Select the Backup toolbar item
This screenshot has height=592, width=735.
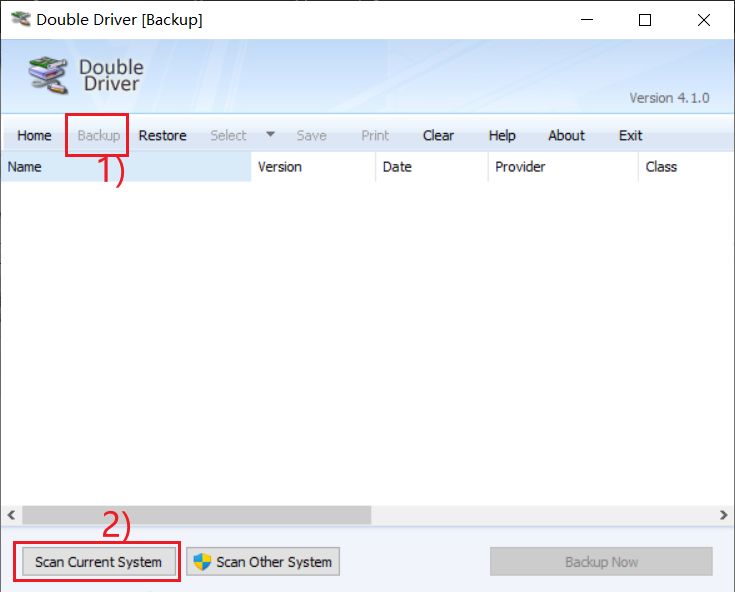coord(98,136)
